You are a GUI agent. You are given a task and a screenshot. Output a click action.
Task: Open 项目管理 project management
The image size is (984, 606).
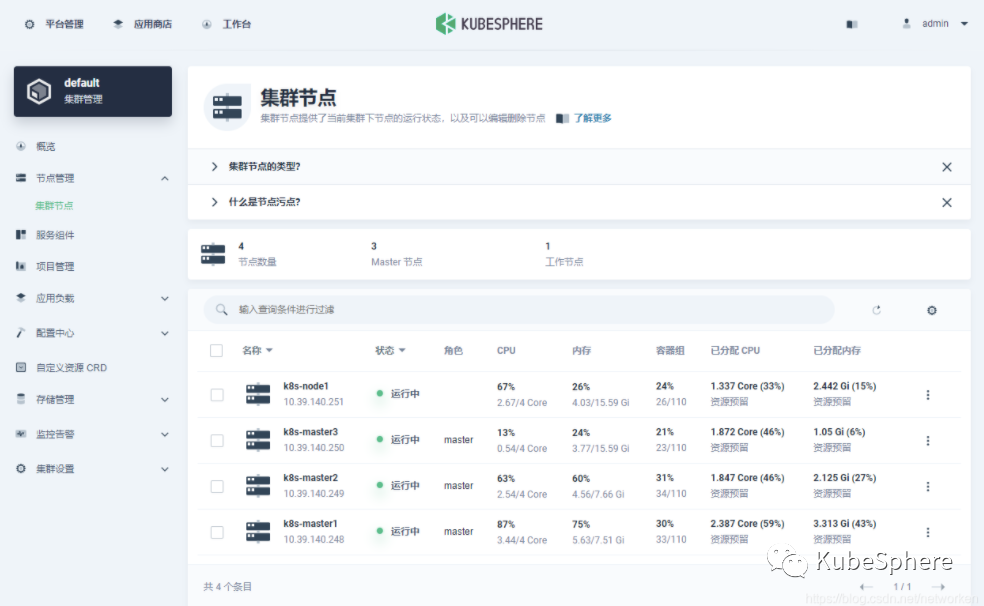[55, 266]
